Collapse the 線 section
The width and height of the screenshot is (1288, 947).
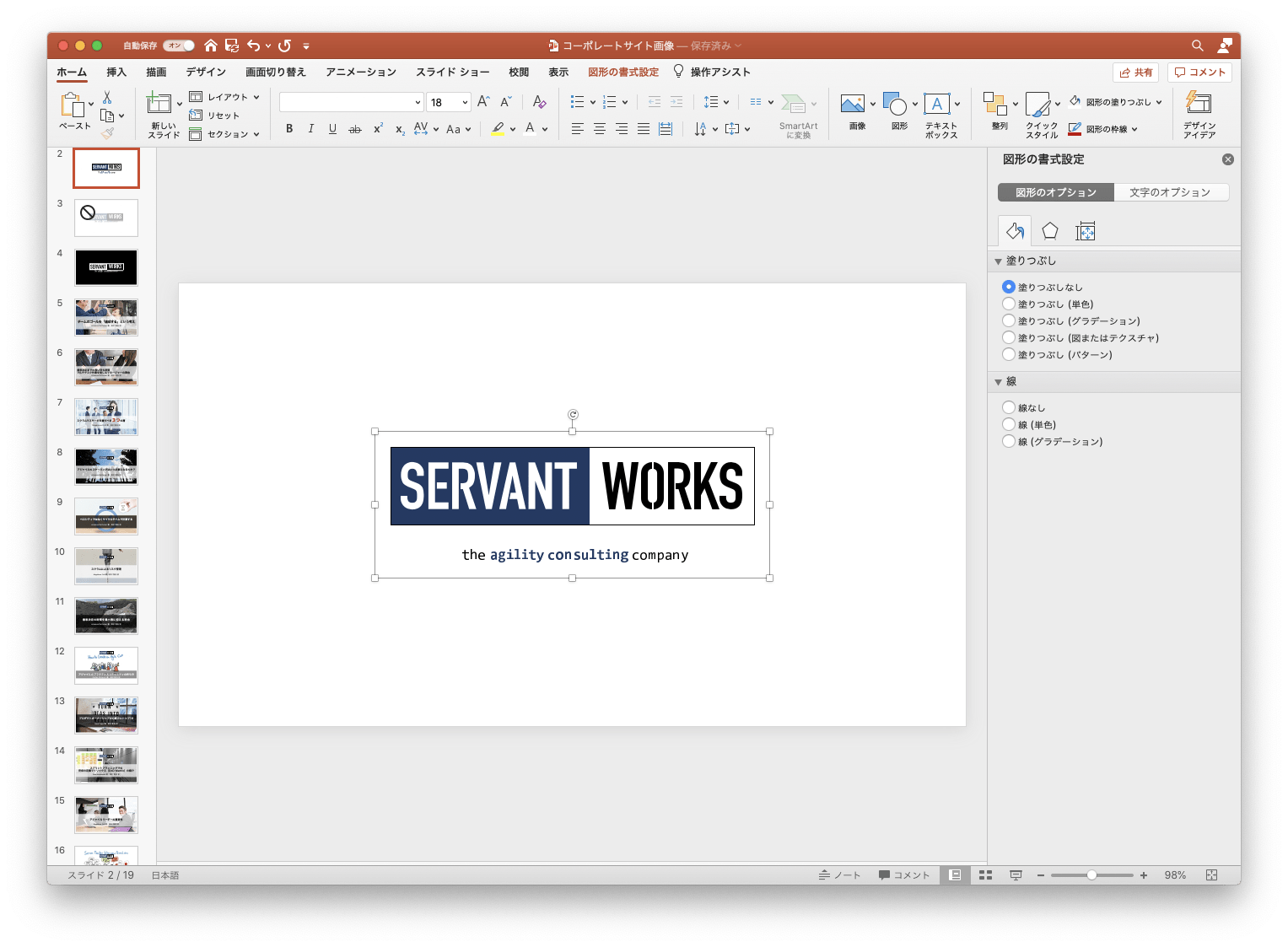coord(999,382)
